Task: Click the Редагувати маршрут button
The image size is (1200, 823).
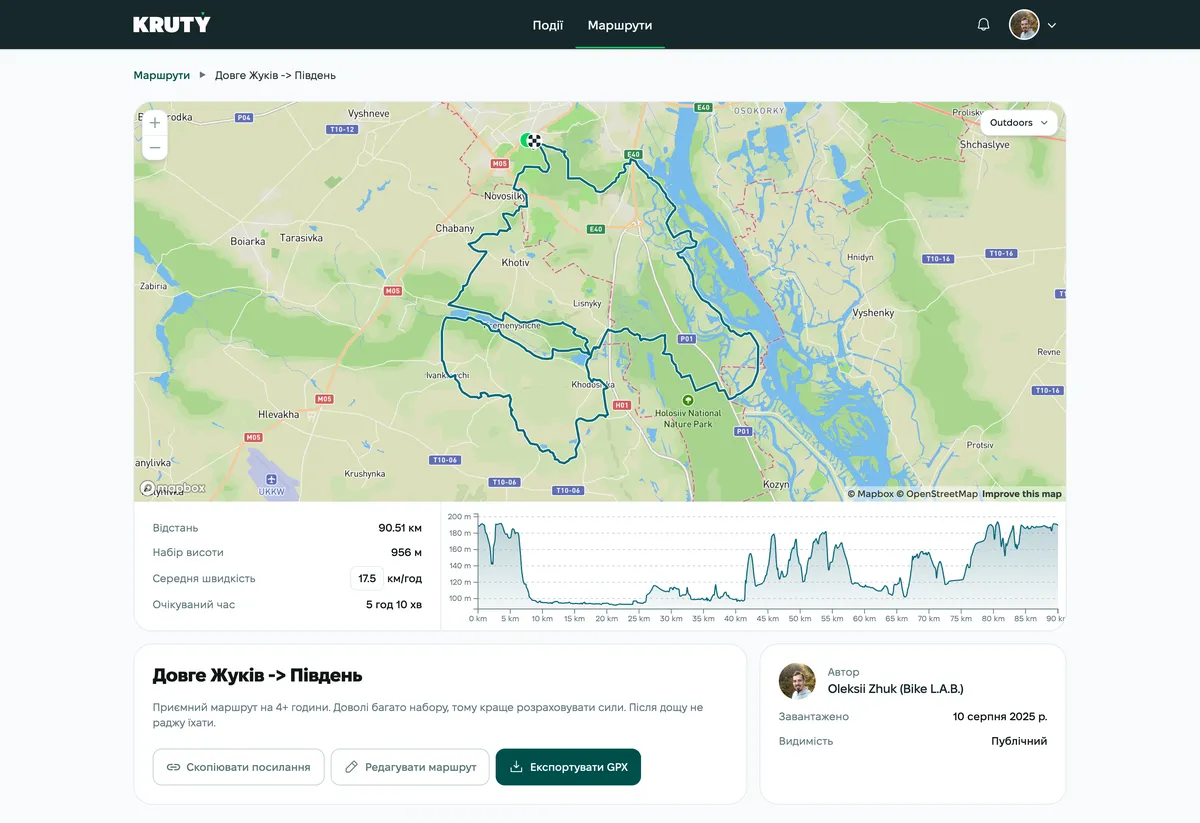Action: coord(410,767)
